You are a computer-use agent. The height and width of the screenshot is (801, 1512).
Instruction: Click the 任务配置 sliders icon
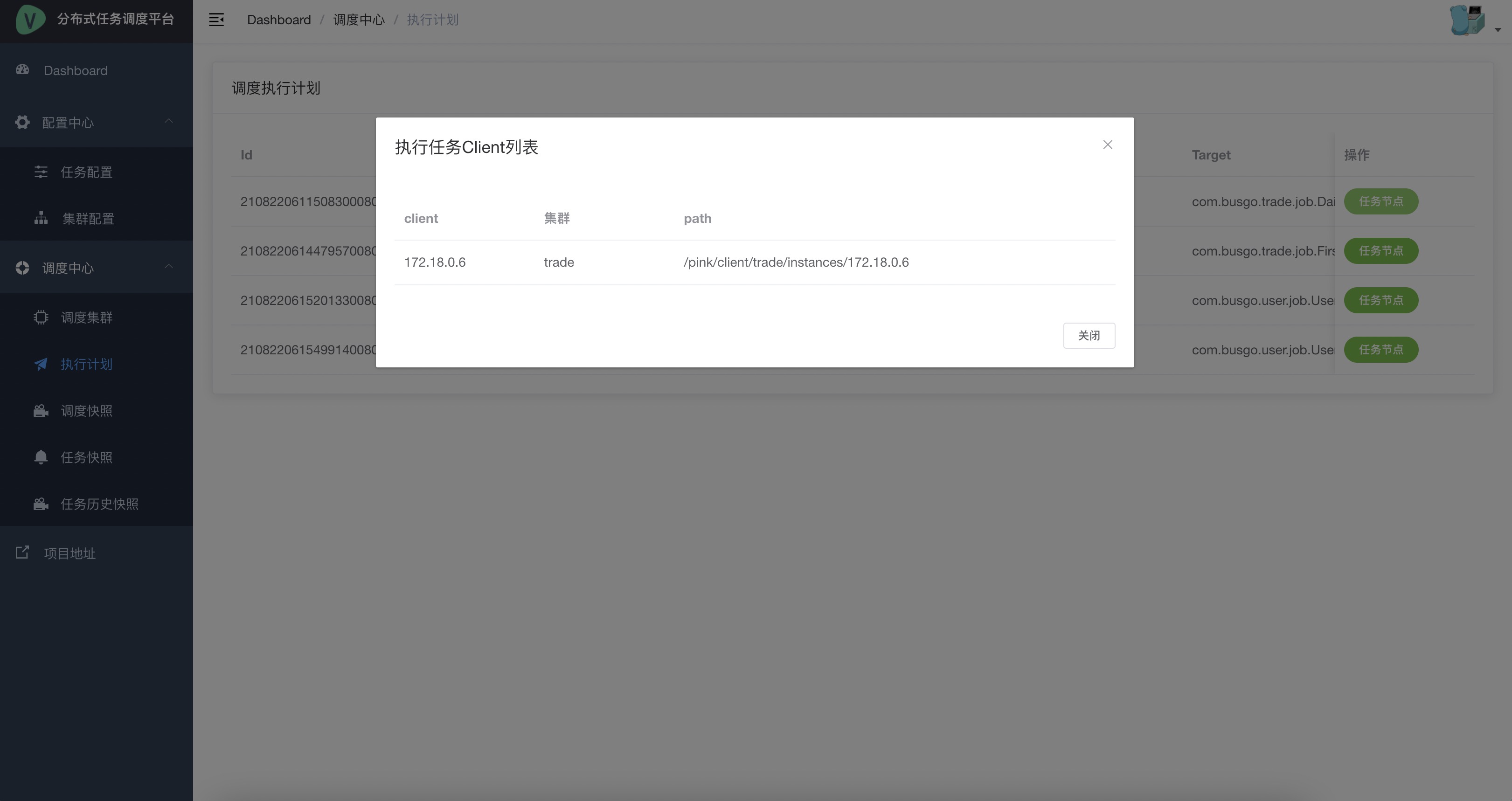[41, 172]
